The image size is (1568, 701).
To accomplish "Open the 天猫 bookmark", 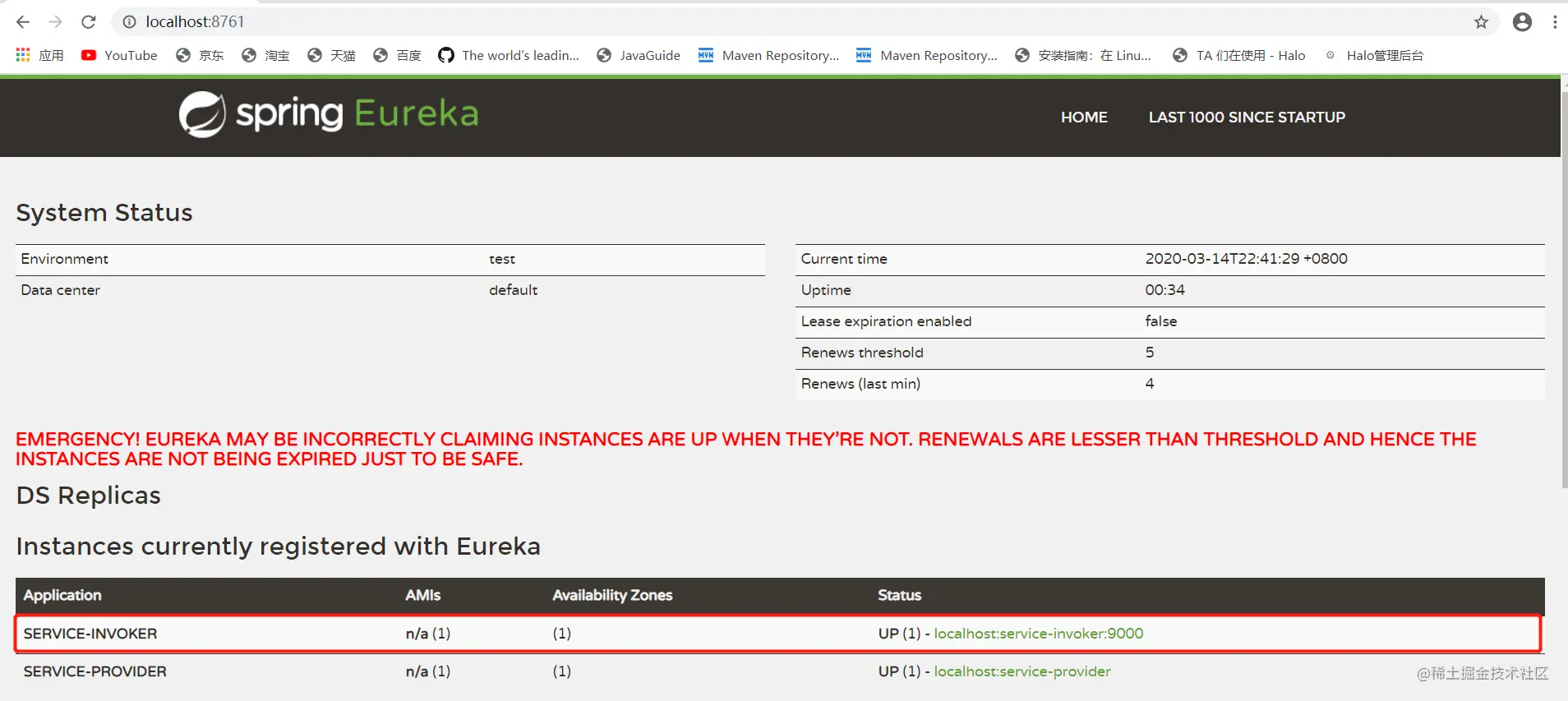I will (331, 55).
